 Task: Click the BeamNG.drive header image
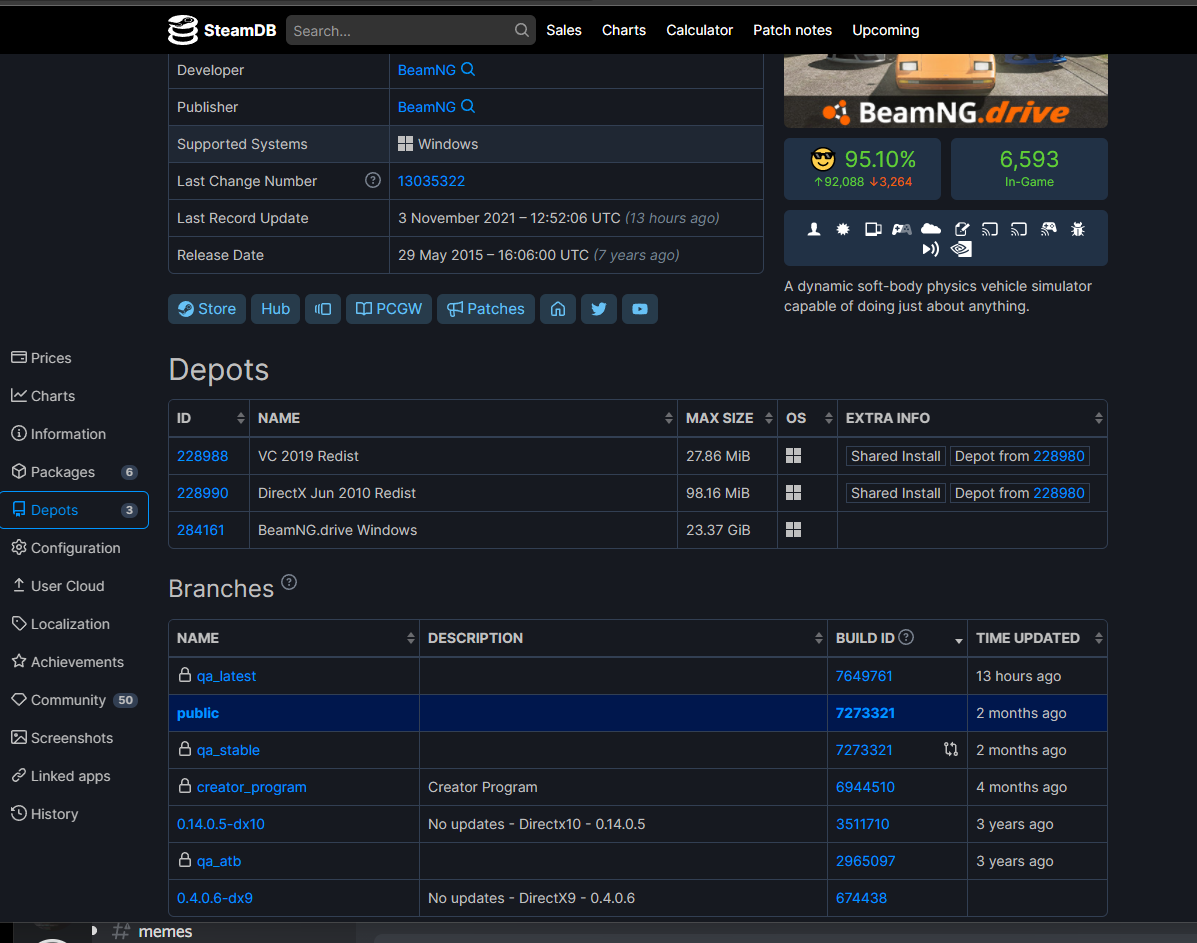[945, 90]
